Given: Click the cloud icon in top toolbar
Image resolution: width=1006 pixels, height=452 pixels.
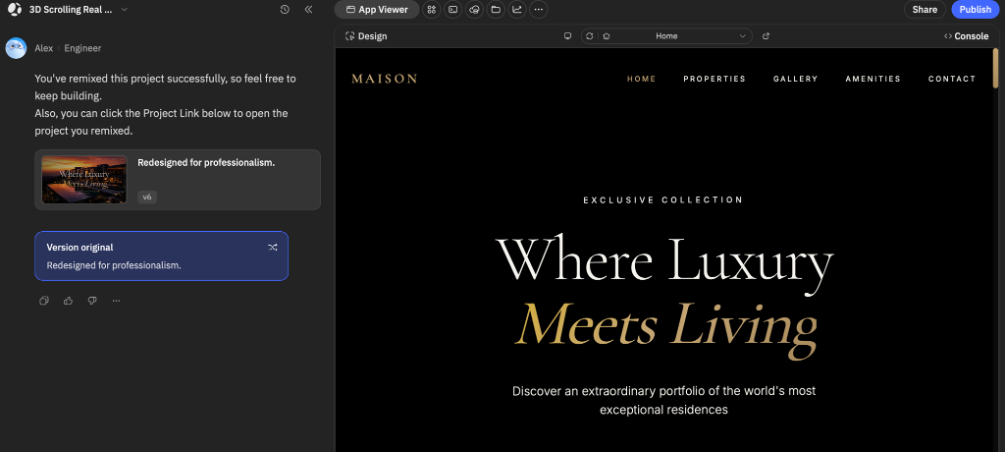Looking at the screenshot, I should pyautogui.click(x=474, y=10).
